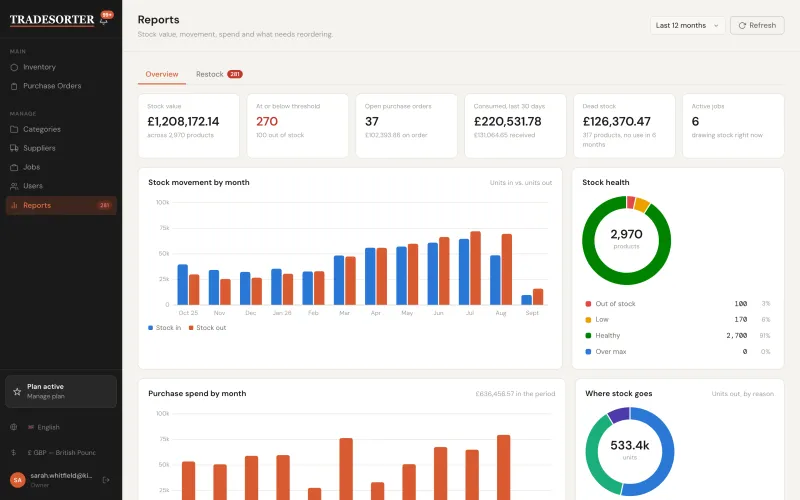
Task: Click the Purchase Orders clipboard icon
Action: point(14,86)
